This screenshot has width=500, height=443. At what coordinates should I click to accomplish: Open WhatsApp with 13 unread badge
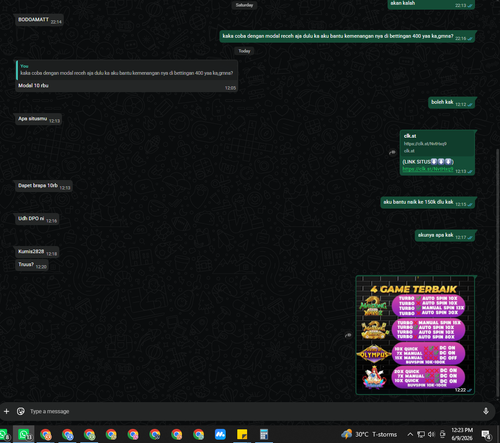(x=24, y=434)
